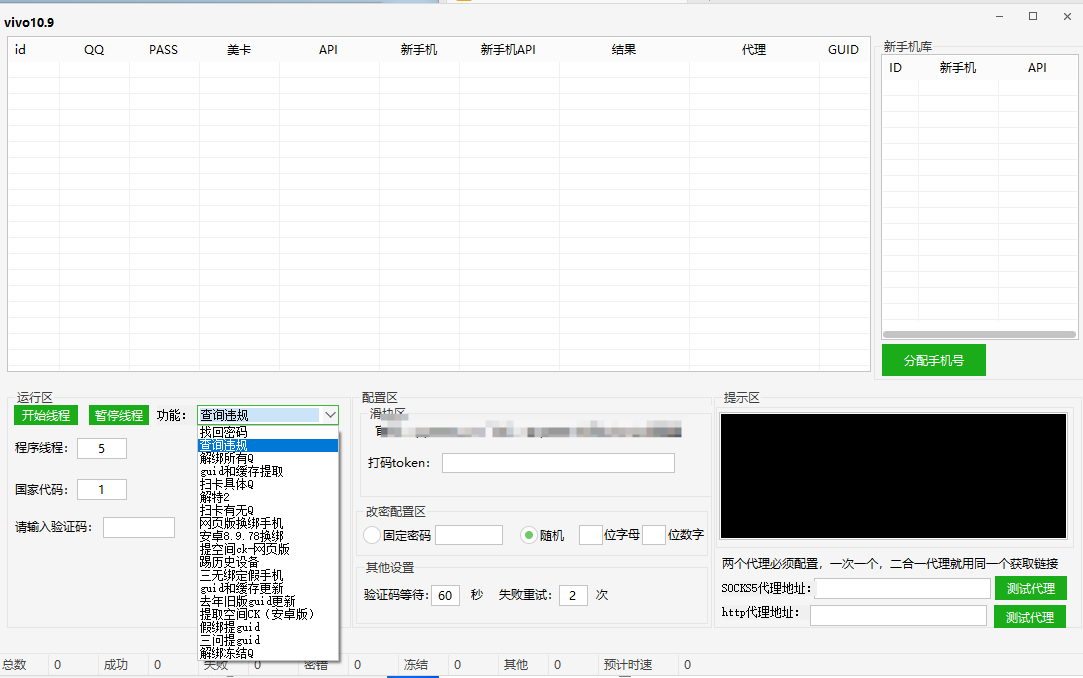The height and width of the screenshot is (678, 1083).
Task: Click the 暂停线程 button
Action: point(118,415)
